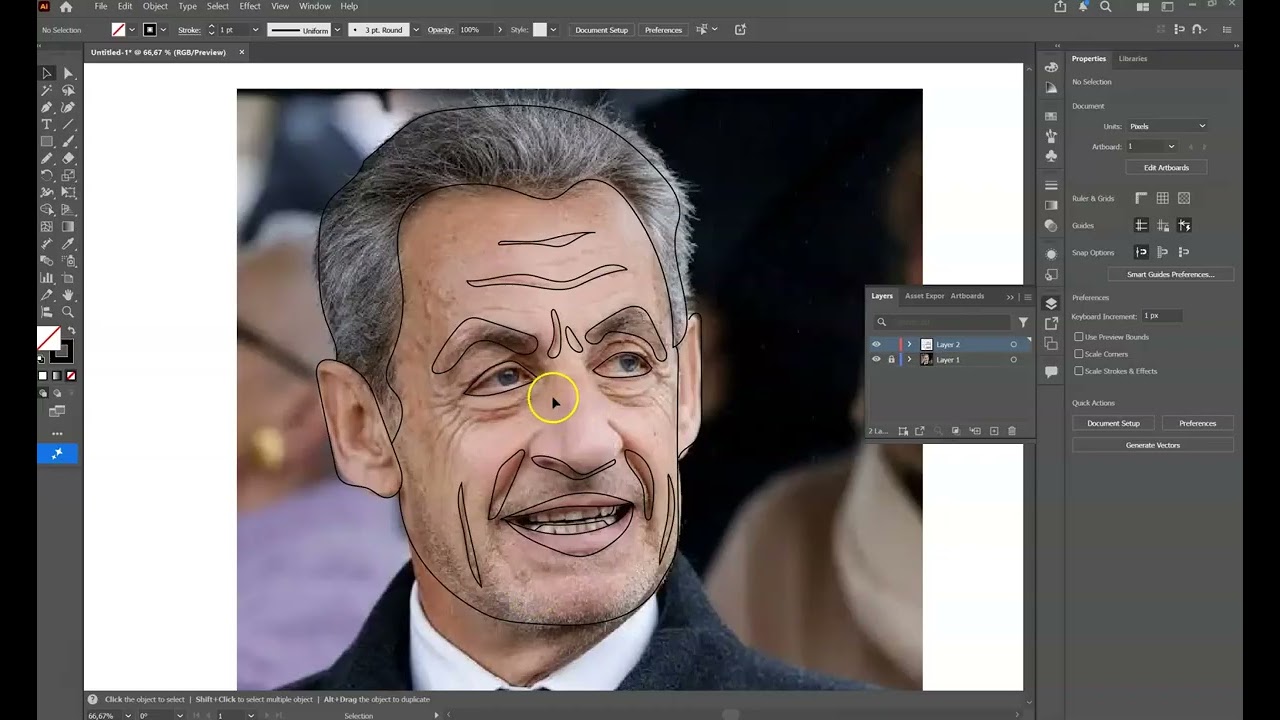The height and width of the screenshot is (720, 1280).
Task: Switch to the Libraries tab
Action: [x=1133, y=58]
